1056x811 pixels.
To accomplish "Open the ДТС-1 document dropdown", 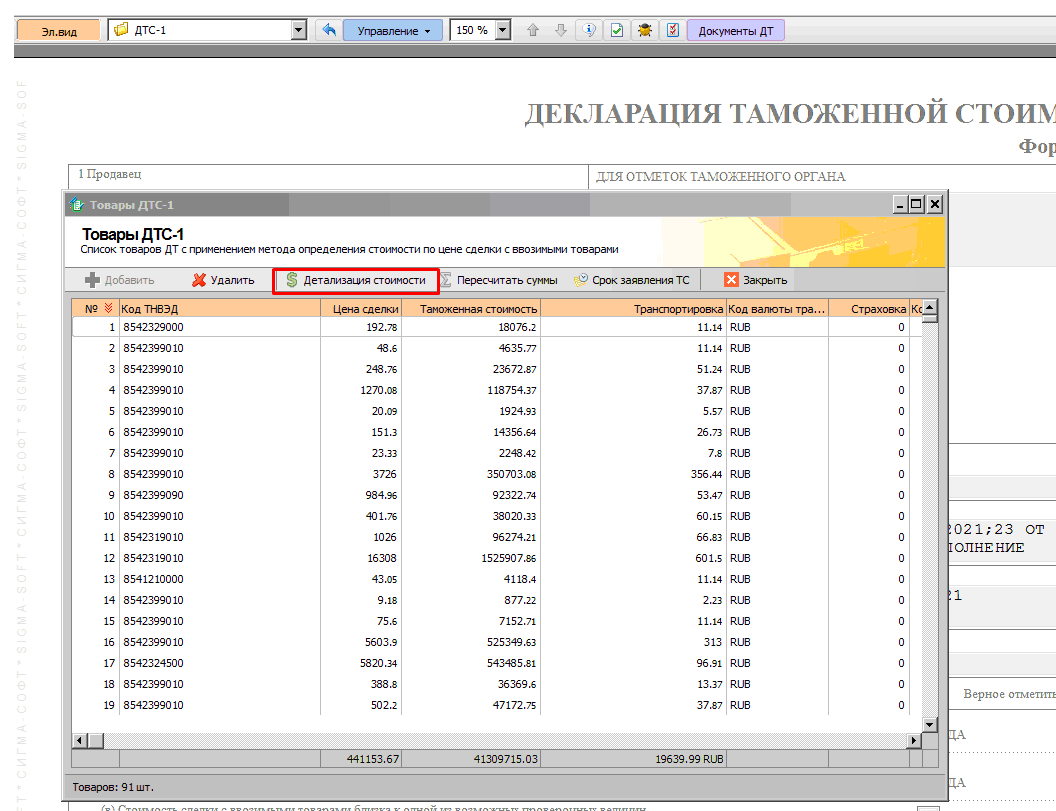I will pos(299,30).
